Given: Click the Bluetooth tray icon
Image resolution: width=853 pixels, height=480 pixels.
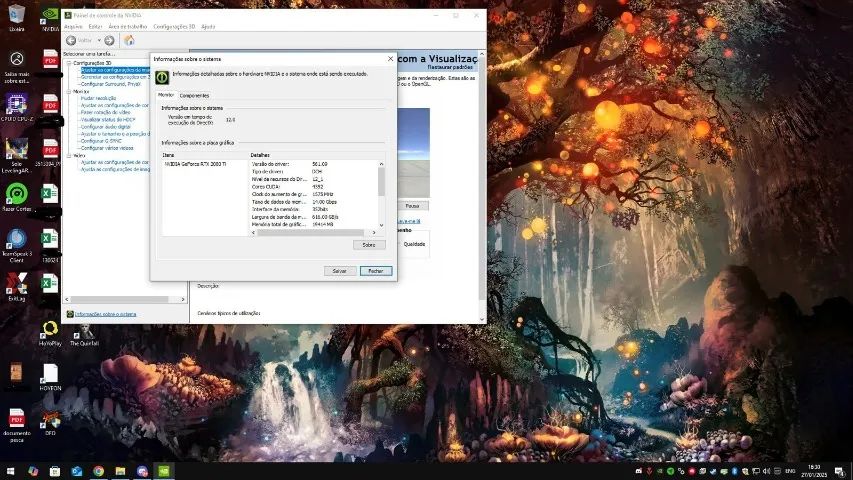Looking at the screenshot, I should click(734, 471).
